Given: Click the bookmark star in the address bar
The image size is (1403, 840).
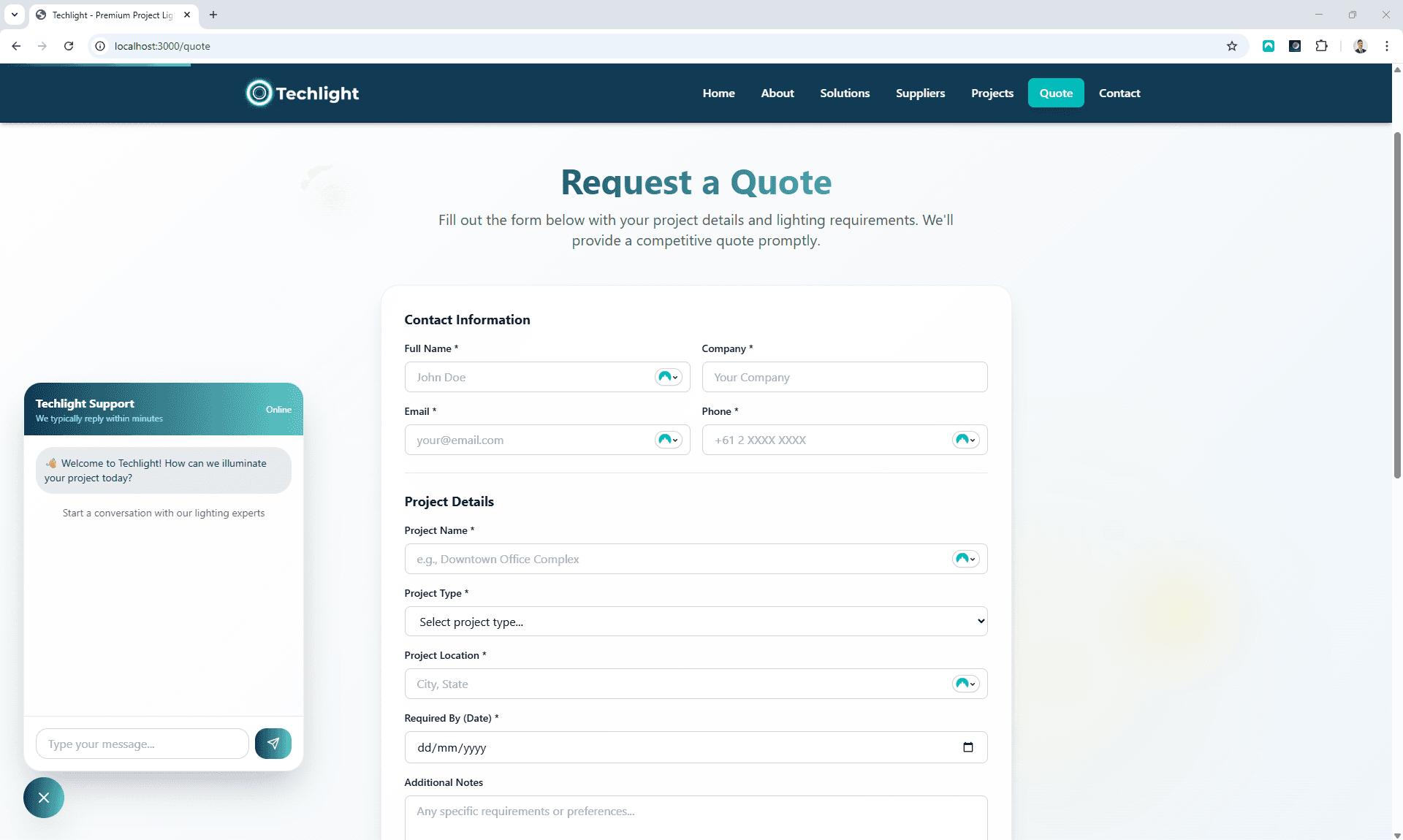Looking at the screenshot, I should pos(1232,45).
